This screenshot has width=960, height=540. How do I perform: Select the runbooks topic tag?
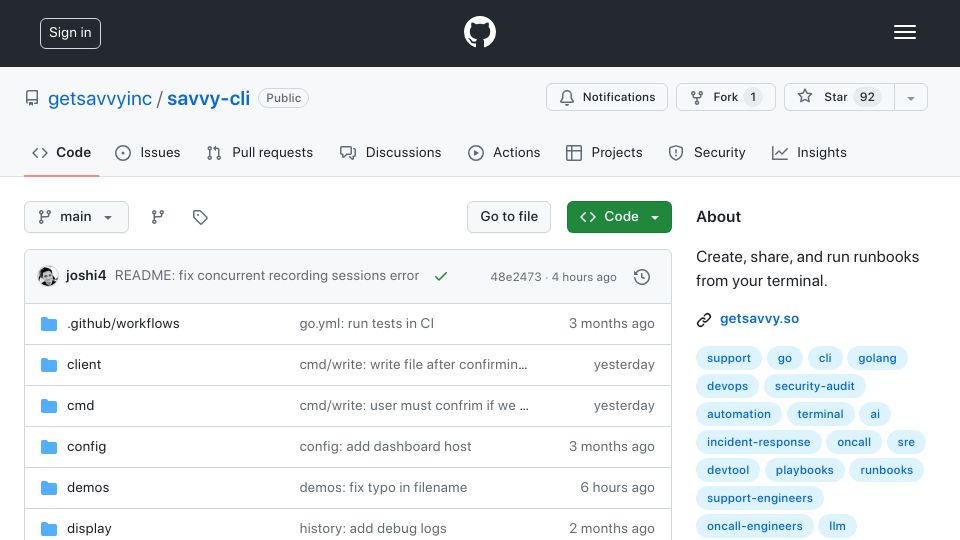coord(887,470)
